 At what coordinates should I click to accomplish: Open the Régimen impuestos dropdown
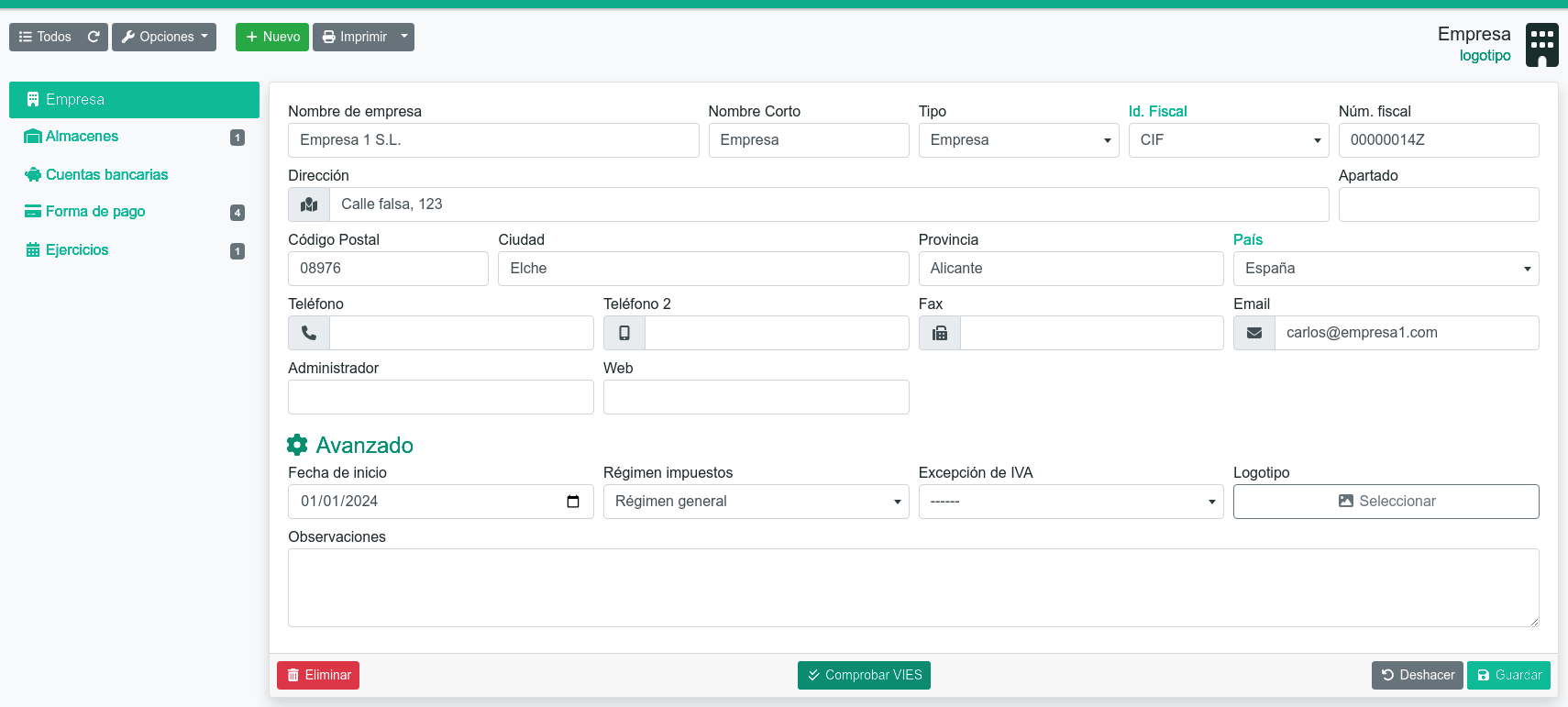(x=756, y=502)
